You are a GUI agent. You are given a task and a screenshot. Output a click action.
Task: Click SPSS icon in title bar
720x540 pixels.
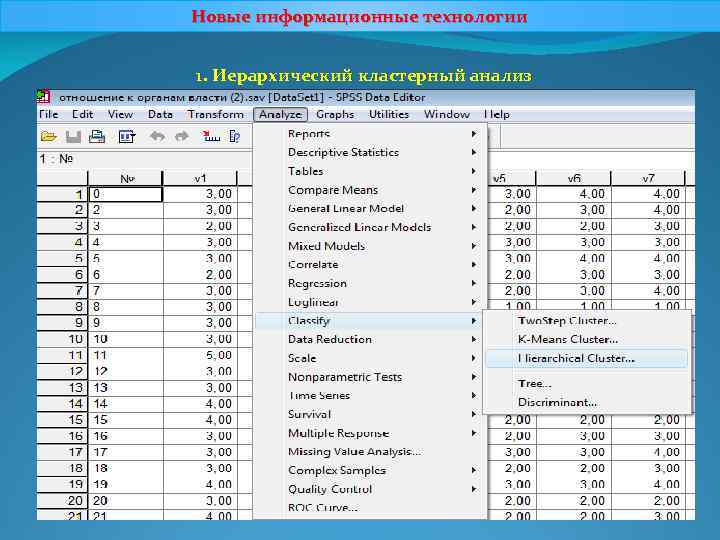[x=44, y=97]
